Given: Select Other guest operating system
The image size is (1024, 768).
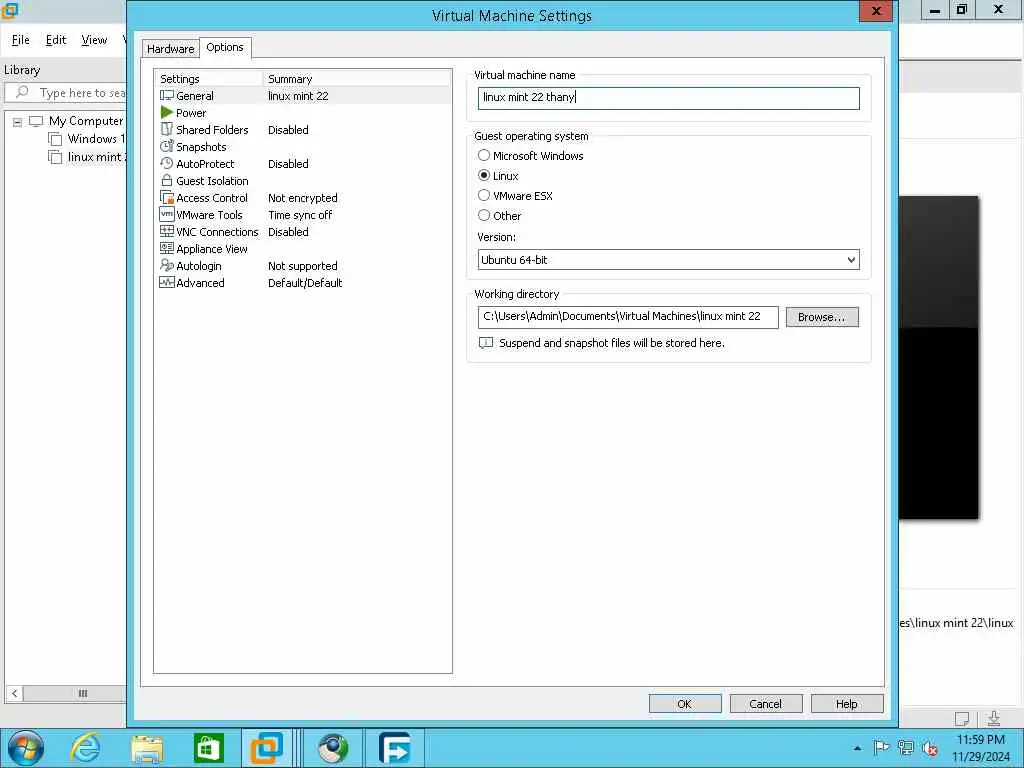Looking at the screenshot, I should coord(484,215).
